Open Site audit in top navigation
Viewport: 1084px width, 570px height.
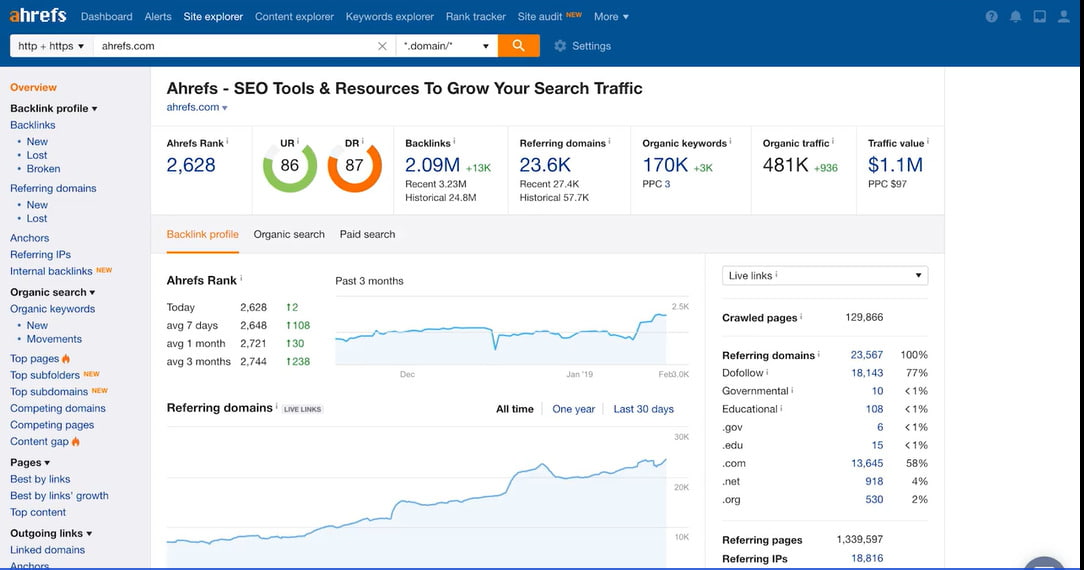pos(540,17)
